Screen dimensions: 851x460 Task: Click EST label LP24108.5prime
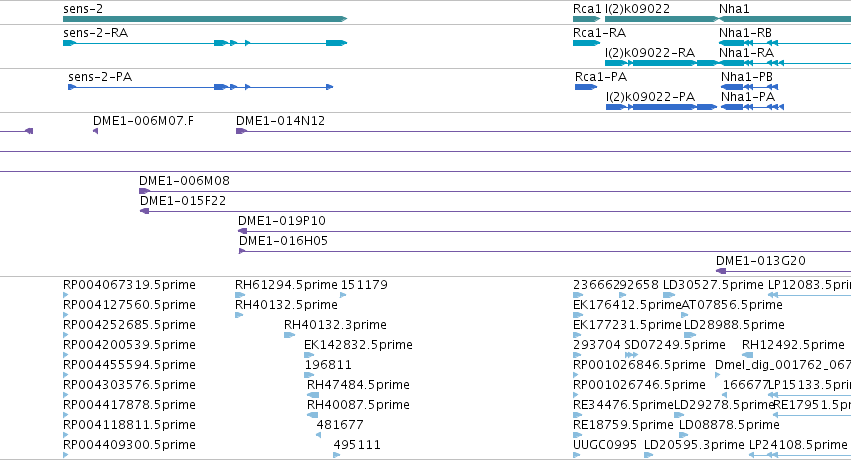(798, 445)
